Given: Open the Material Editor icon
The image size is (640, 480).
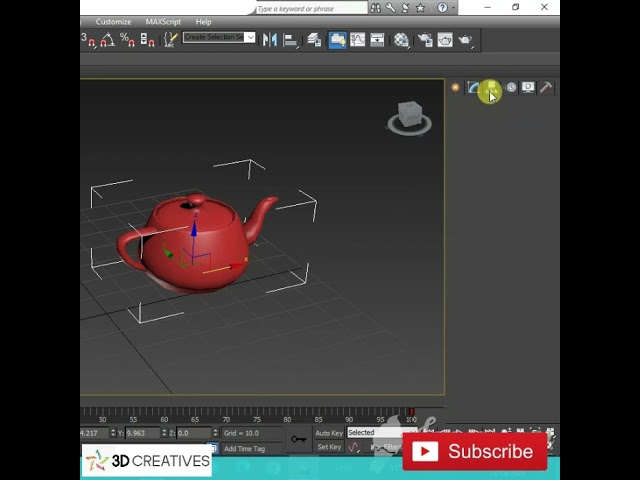Looking at the screenshot, I should 402,40.
